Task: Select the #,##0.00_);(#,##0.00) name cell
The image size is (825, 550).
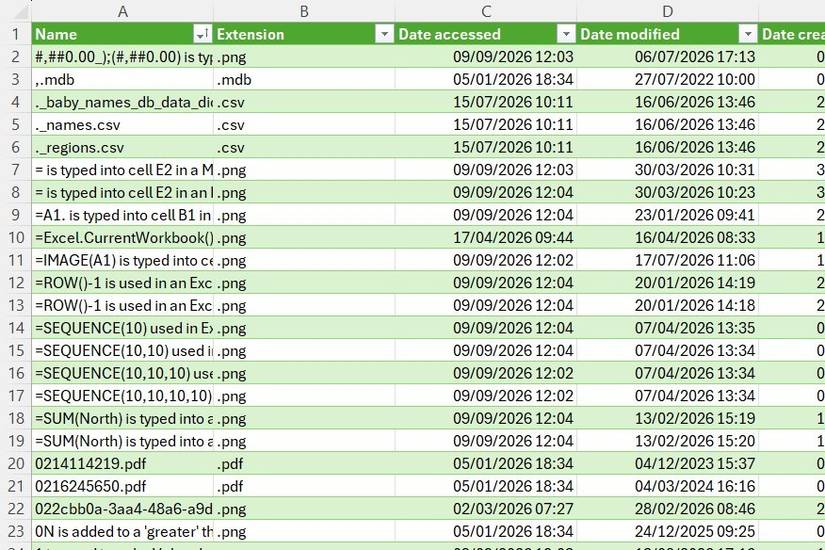Action: pos(123,57)
